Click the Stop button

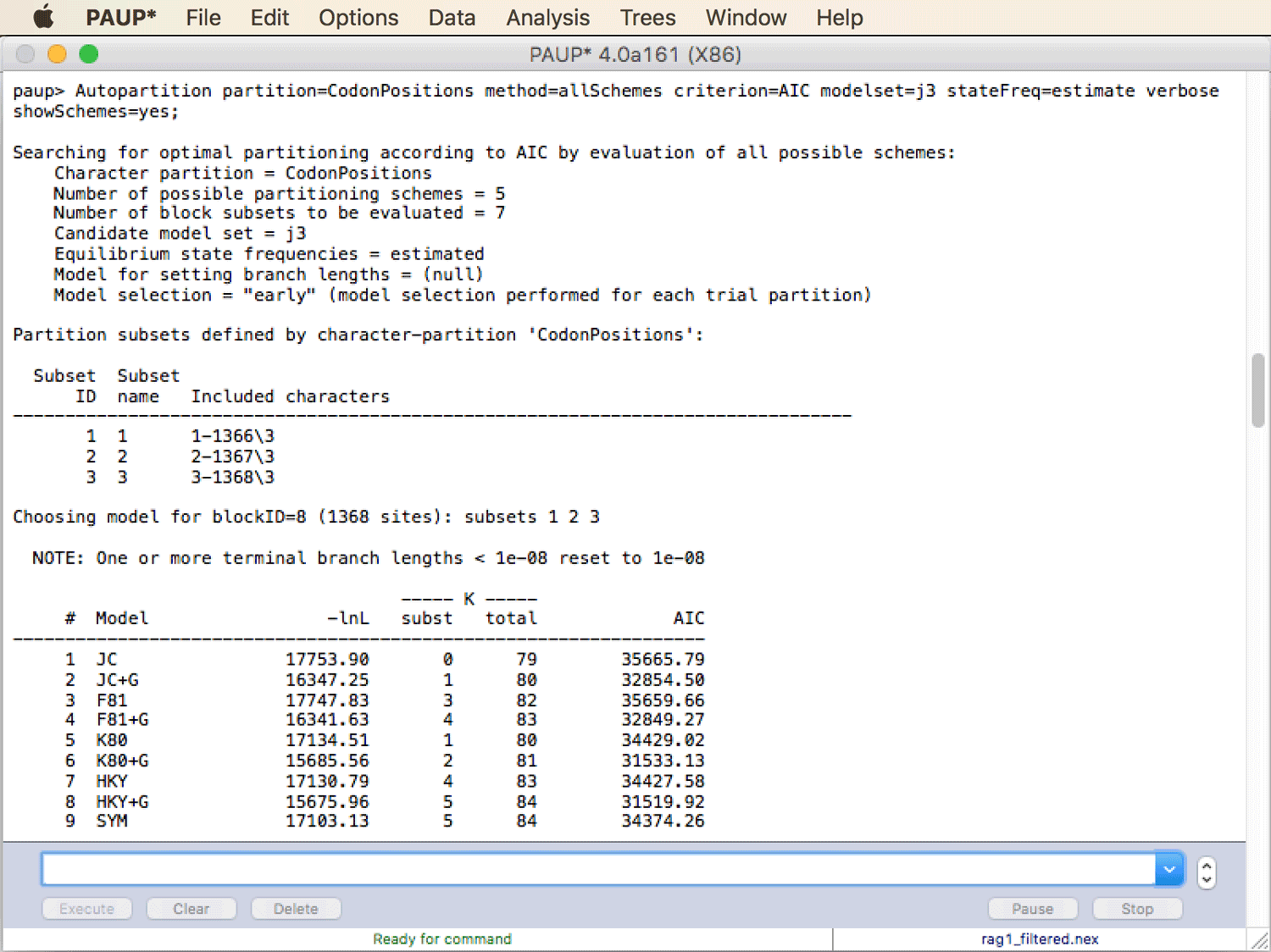pyautogui.click(x=1137, y=909)
